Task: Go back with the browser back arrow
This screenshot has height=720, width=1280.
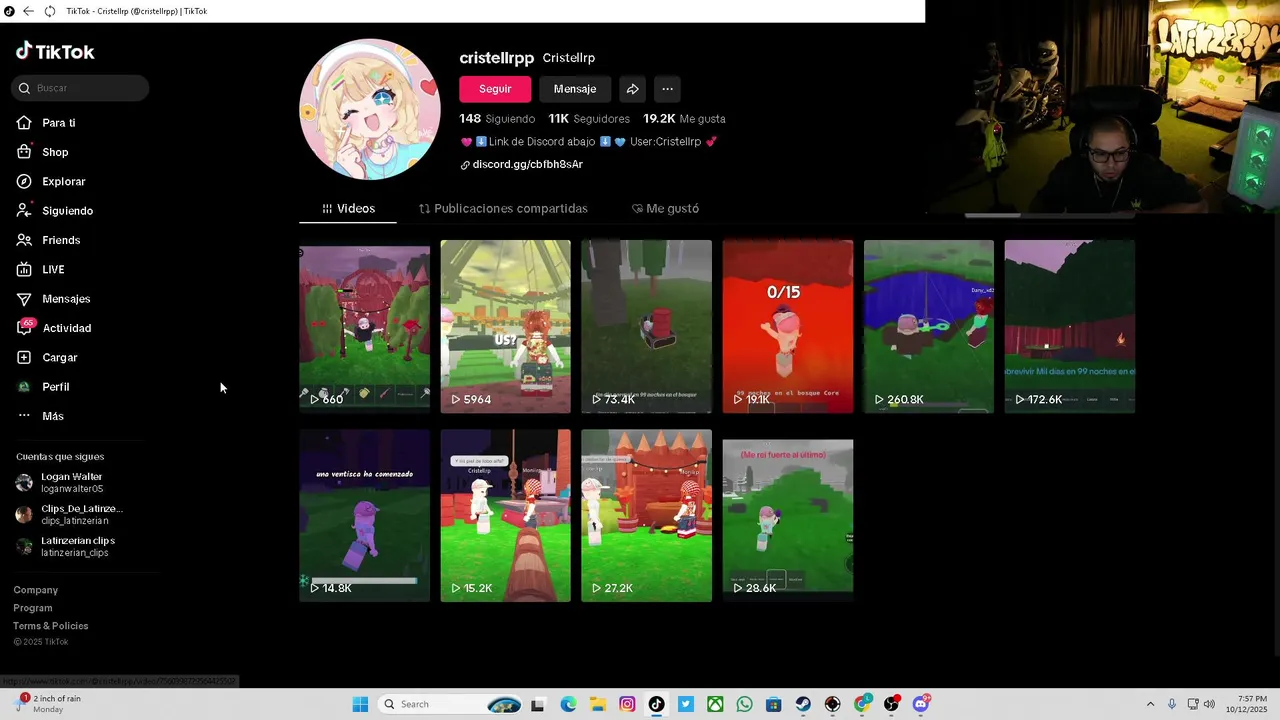Action: point(28,11)
